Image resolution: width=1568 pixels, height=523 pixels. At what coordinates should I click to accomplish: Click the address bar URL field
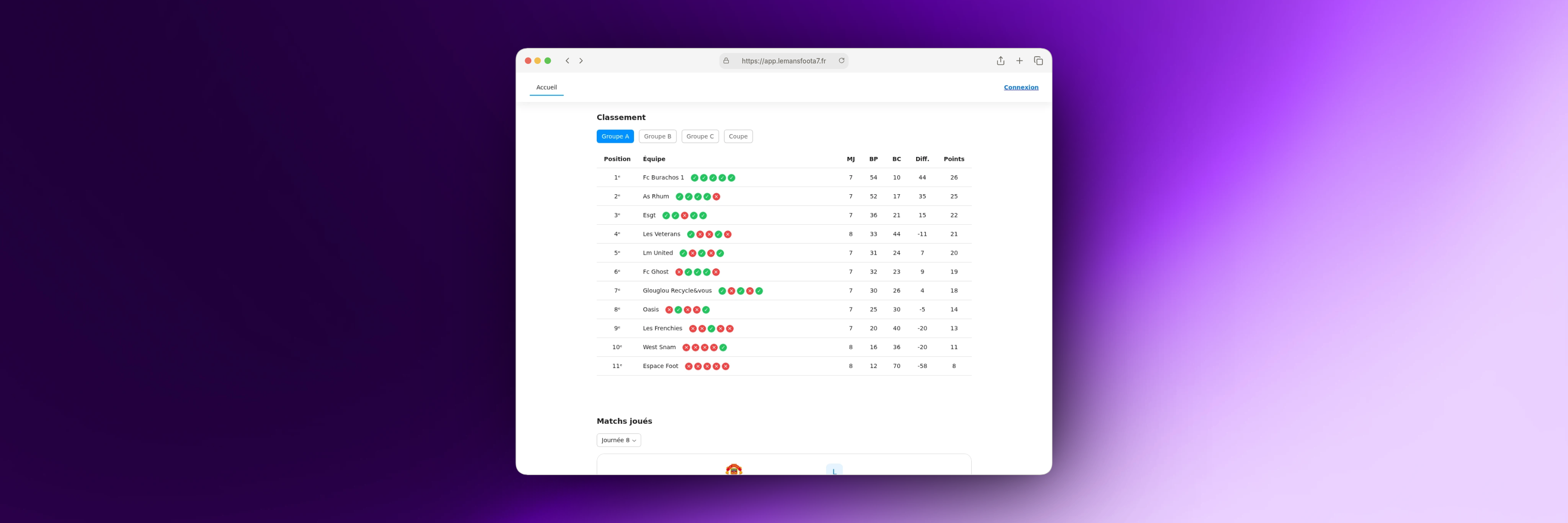(784, 61)
